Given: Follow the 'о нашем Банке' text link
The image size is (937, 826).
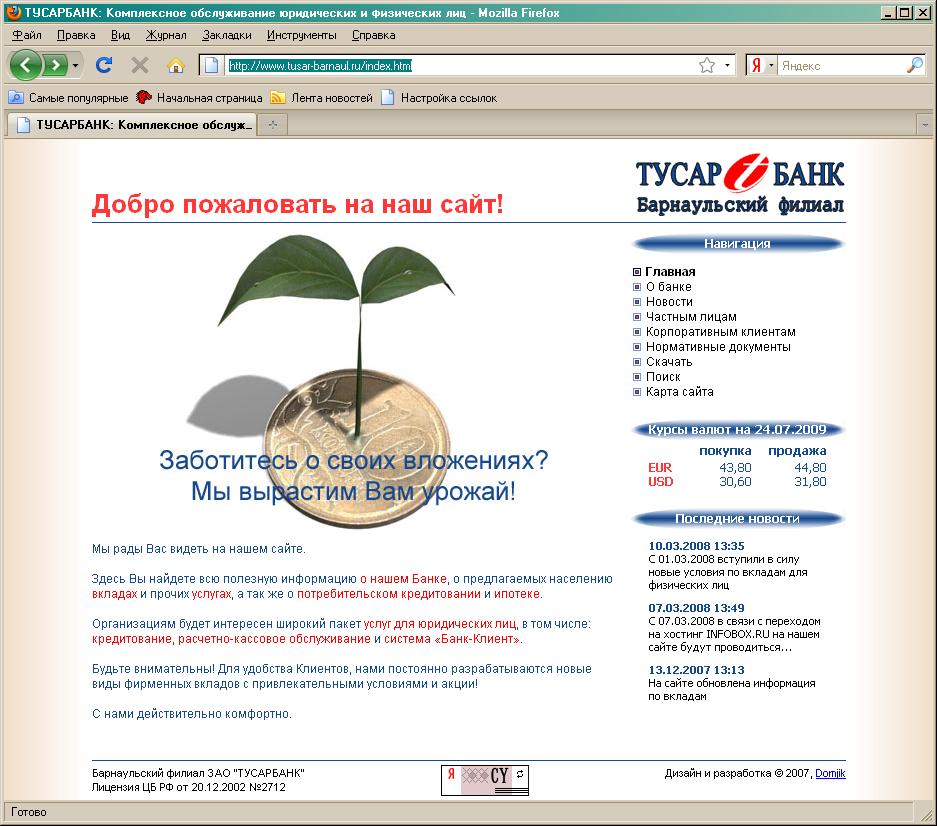Looking at the screenshot, I should [403, 579].
